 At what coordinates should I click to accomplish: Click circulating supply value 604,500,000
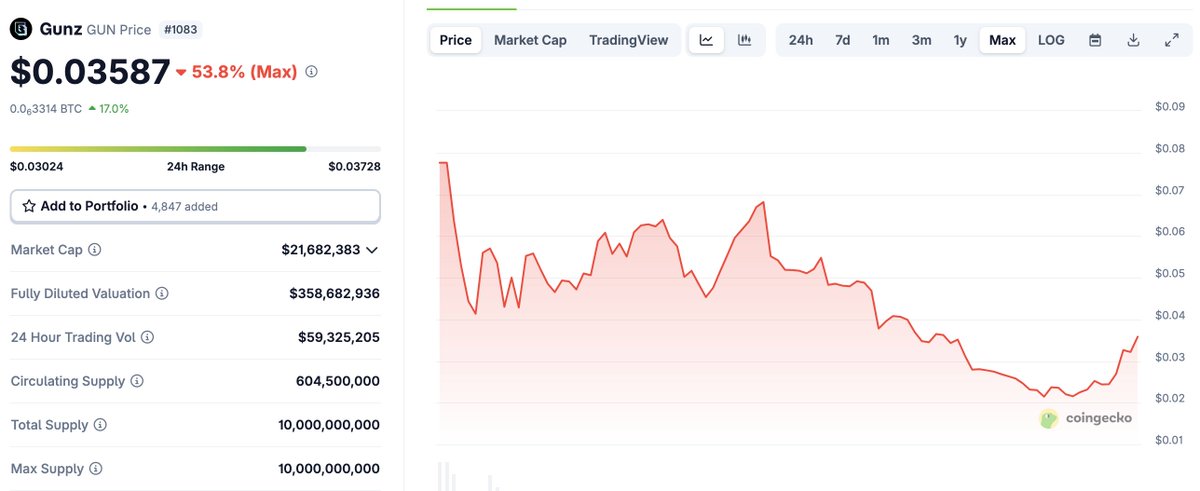pos(338,381)
